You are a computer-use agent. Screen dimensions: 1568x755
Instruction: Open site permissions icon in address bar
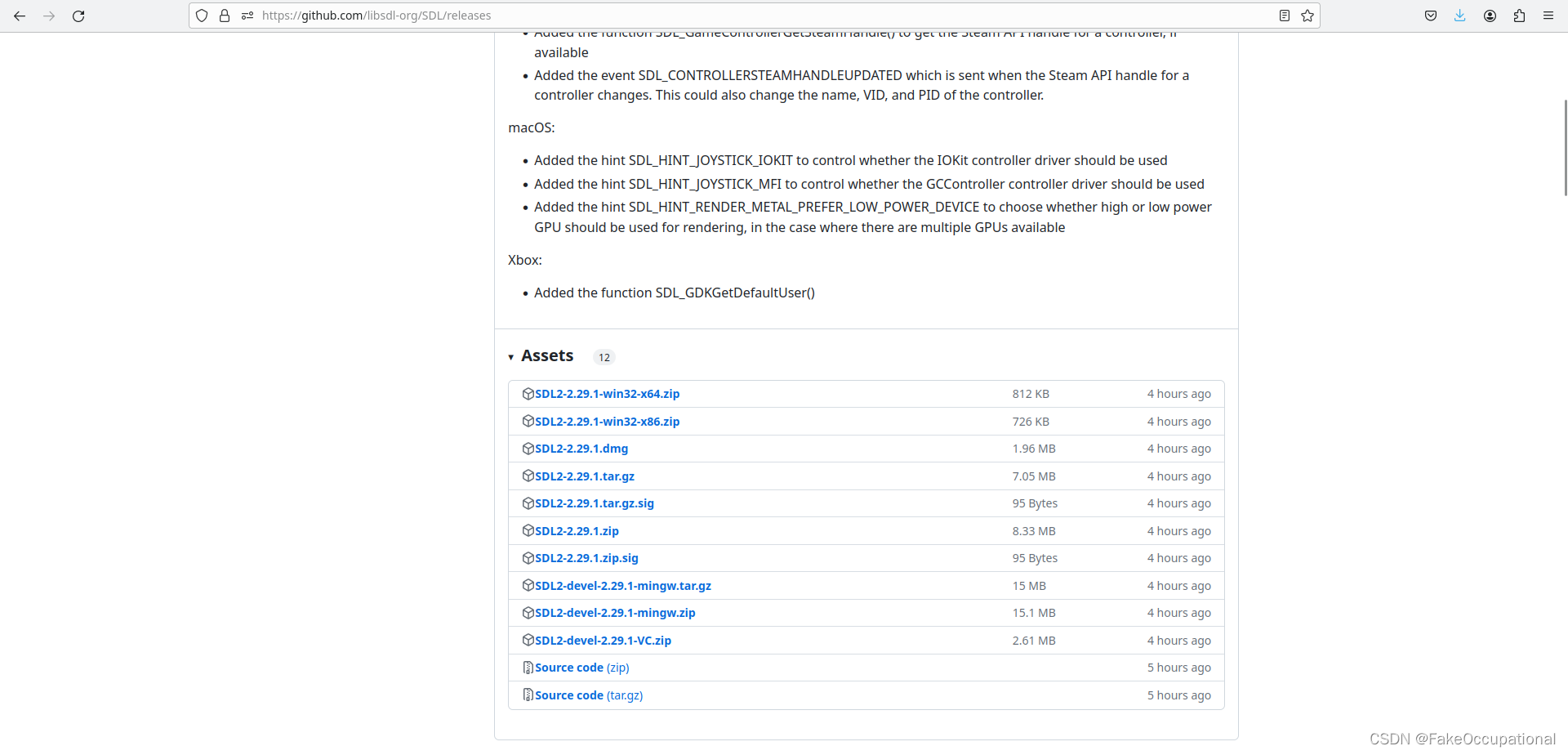tap(247, 16)
